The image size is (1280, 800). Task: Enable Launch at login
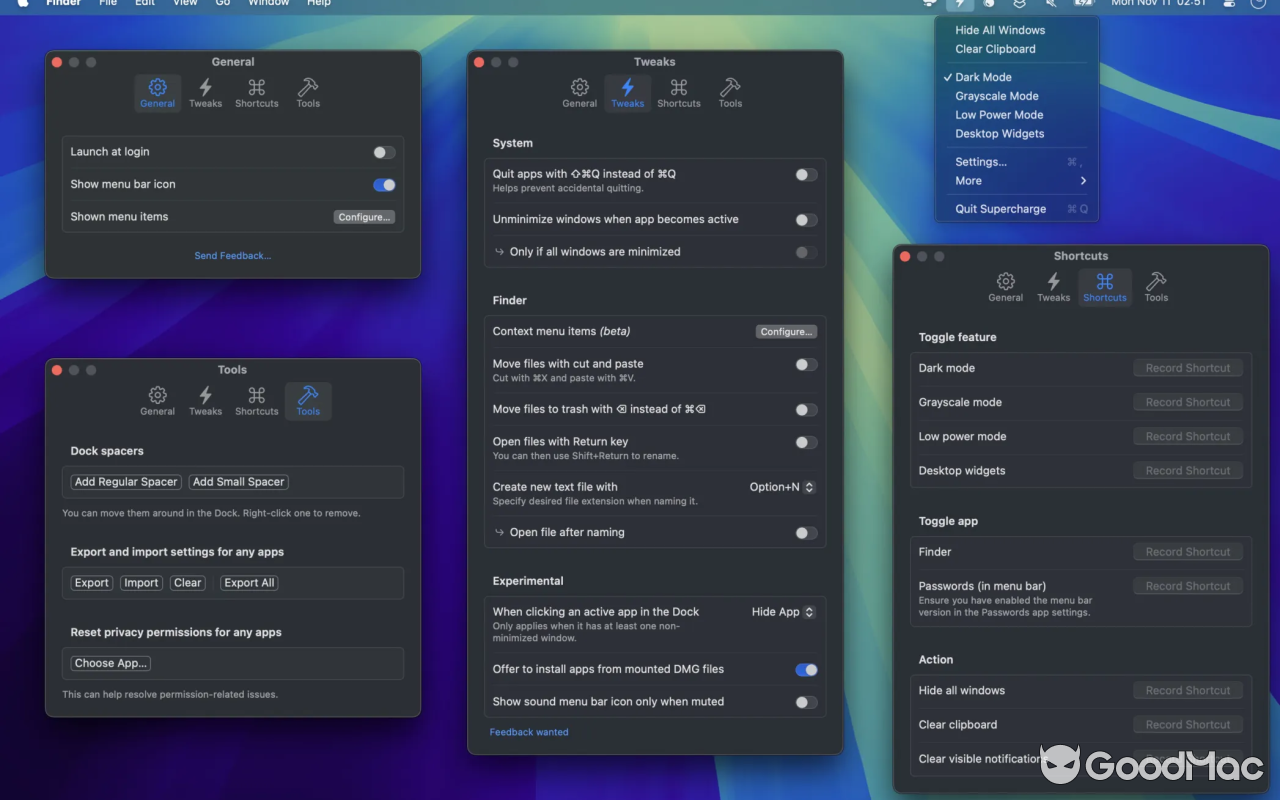click(383, 152)
